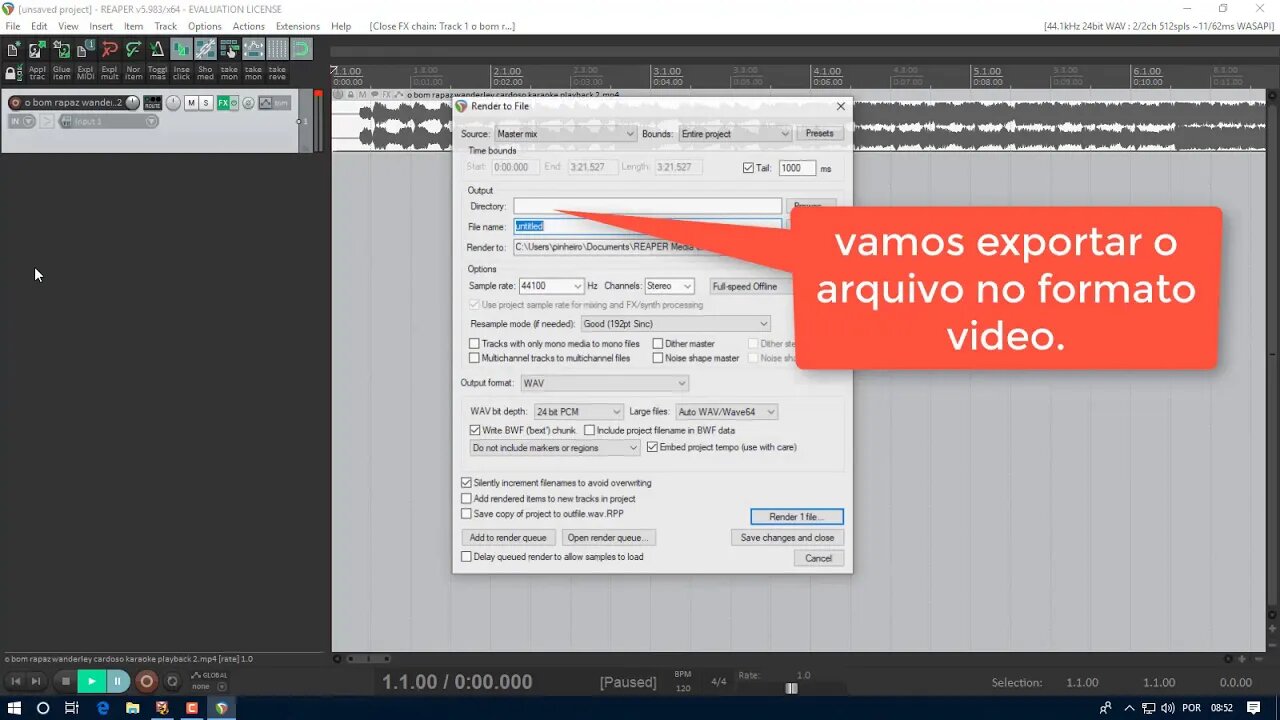This screenshot has width=1280, height=720.
Task: Toggle Embed project tempo checkbox
Action: pos(653,447)
